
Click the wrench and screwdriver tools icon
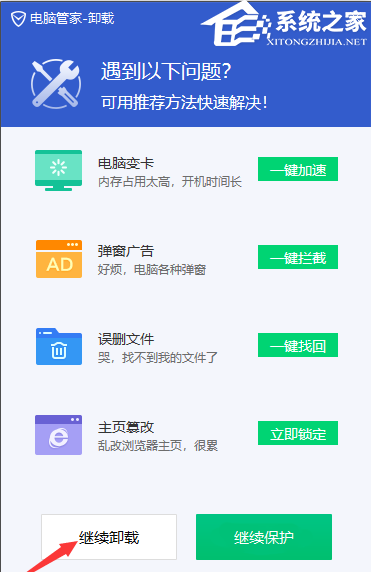(56, 84)
